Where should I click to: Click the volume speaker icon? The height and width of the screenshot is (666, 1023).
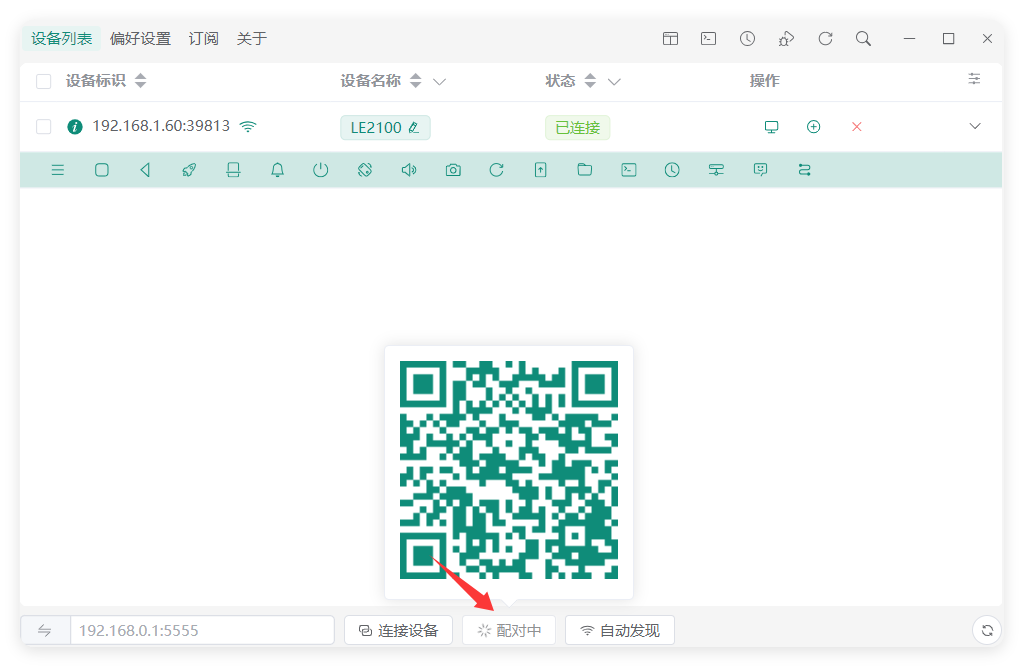[409, 170]
